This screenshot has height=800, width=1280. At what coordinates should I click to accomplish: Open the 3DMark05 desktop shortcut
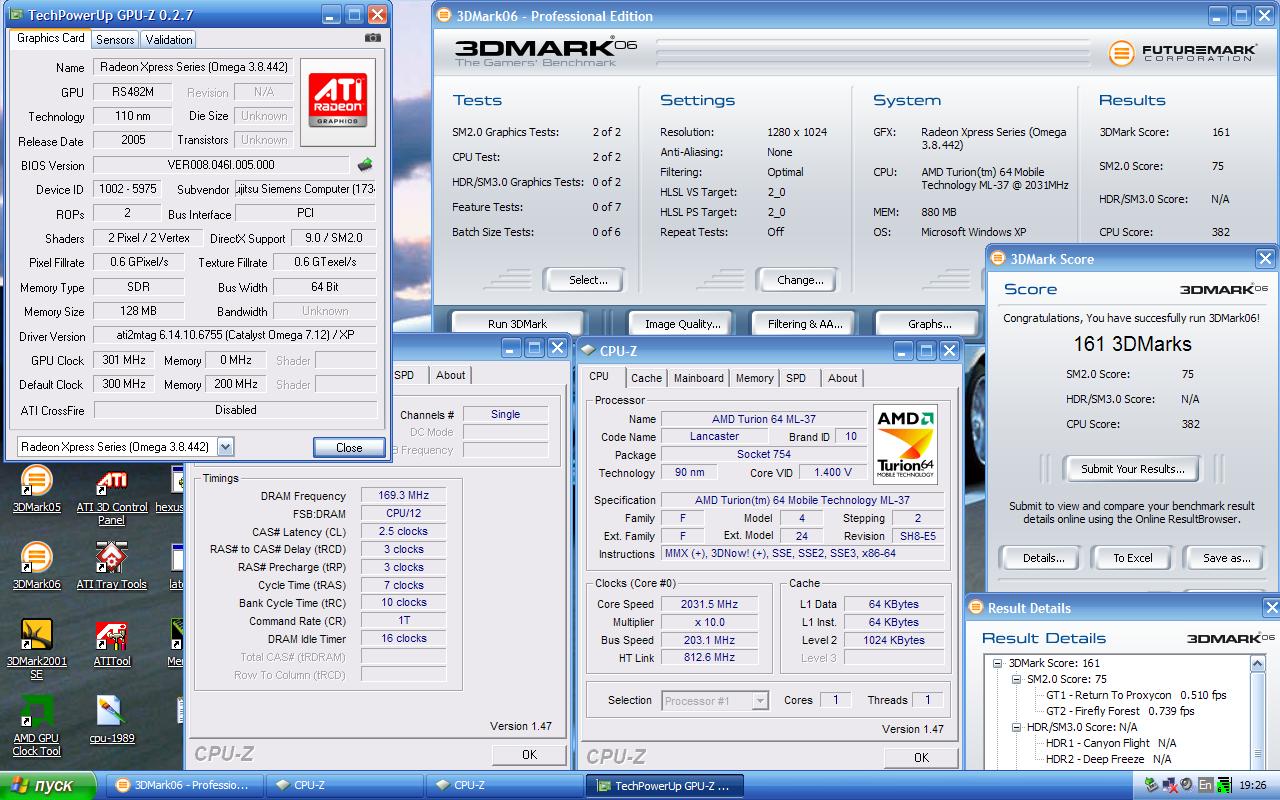[36, 489]
